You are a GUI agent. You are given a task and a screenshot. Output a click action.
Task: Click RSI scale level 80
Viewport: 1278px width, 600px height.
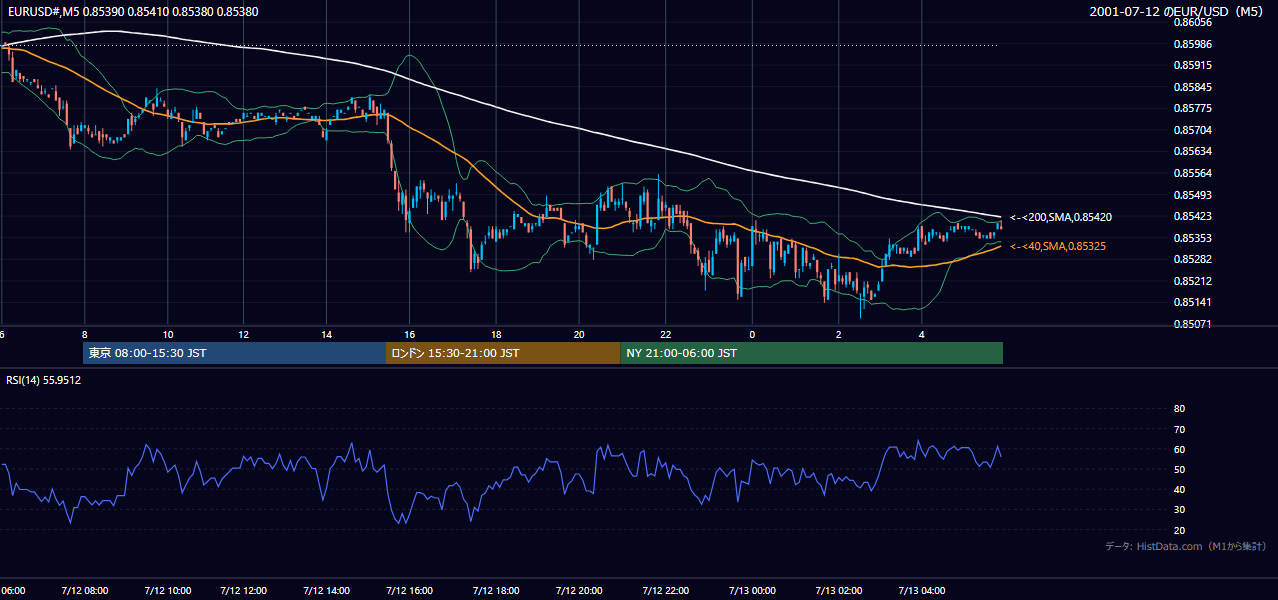click(1179, 409)
